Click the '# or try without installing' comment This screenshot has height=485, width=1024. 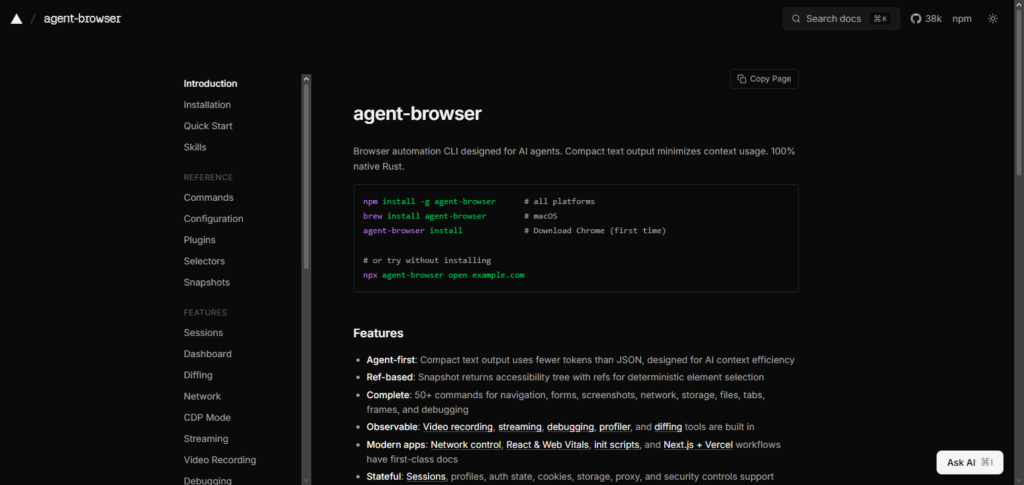427,260
